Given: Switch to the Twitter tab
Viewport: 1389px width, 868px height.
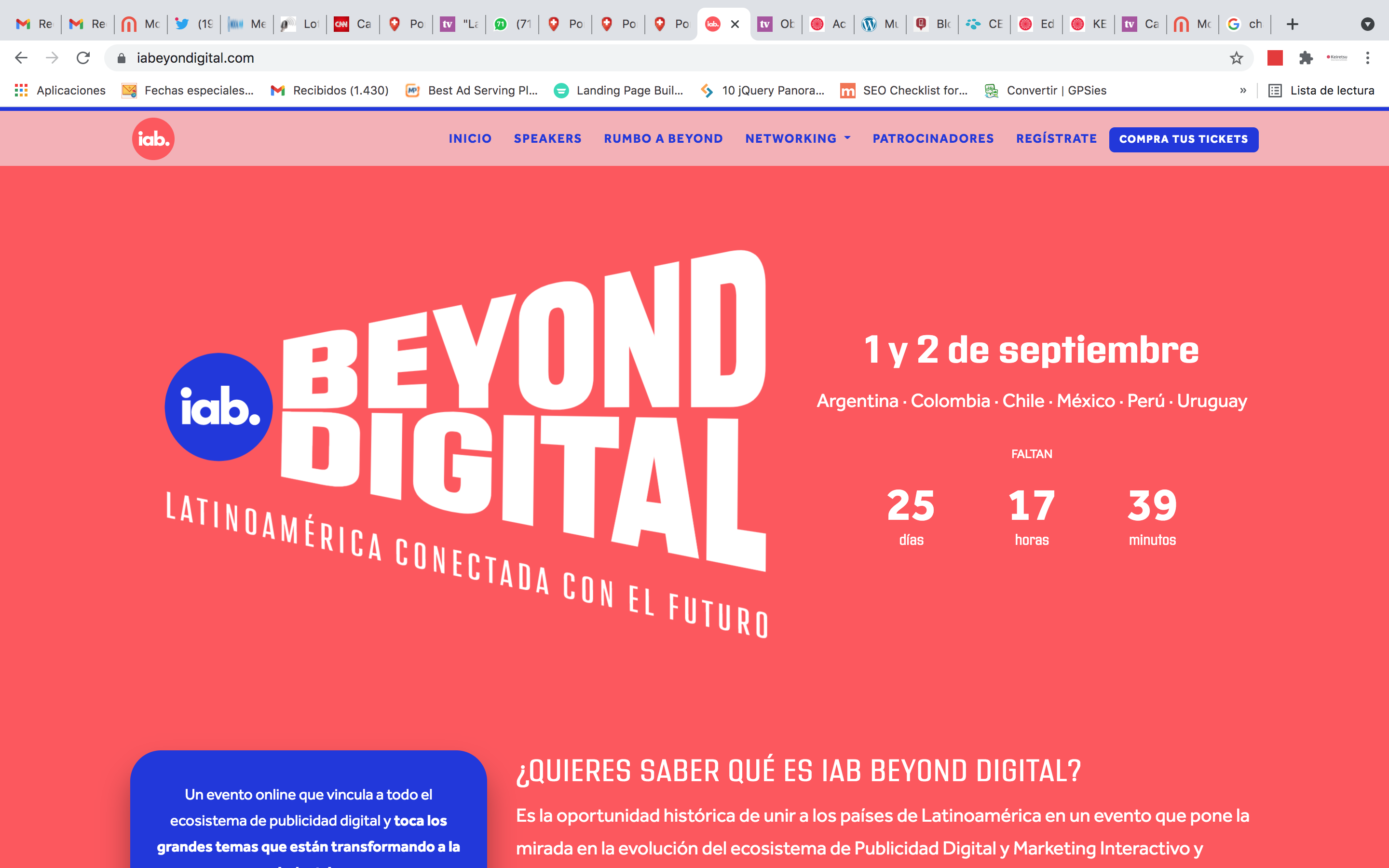Looking at the screenshot, I should 193,24.
